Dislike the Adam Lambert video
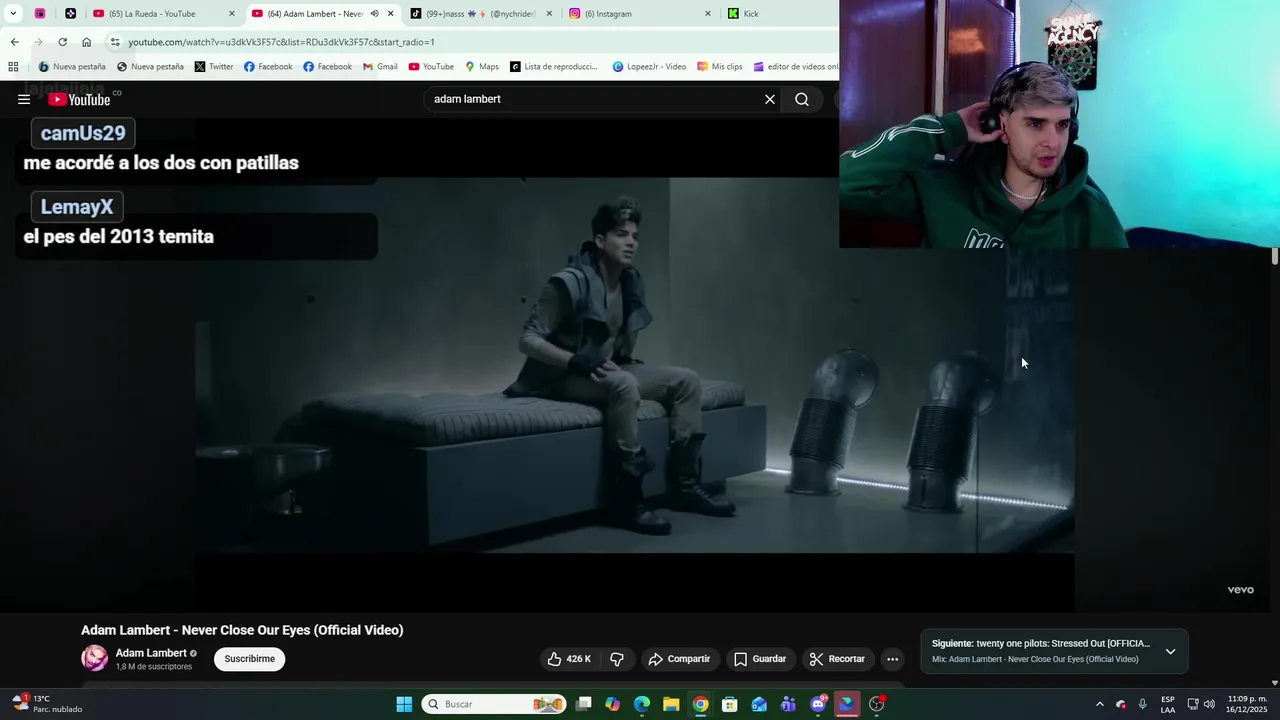 (617, 659)
